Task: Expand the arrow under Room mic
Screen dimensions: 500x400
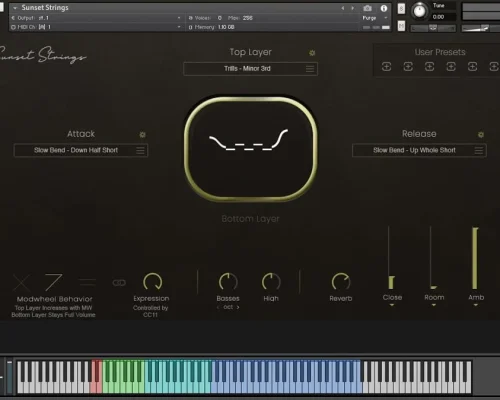Action: coord(434,305)
